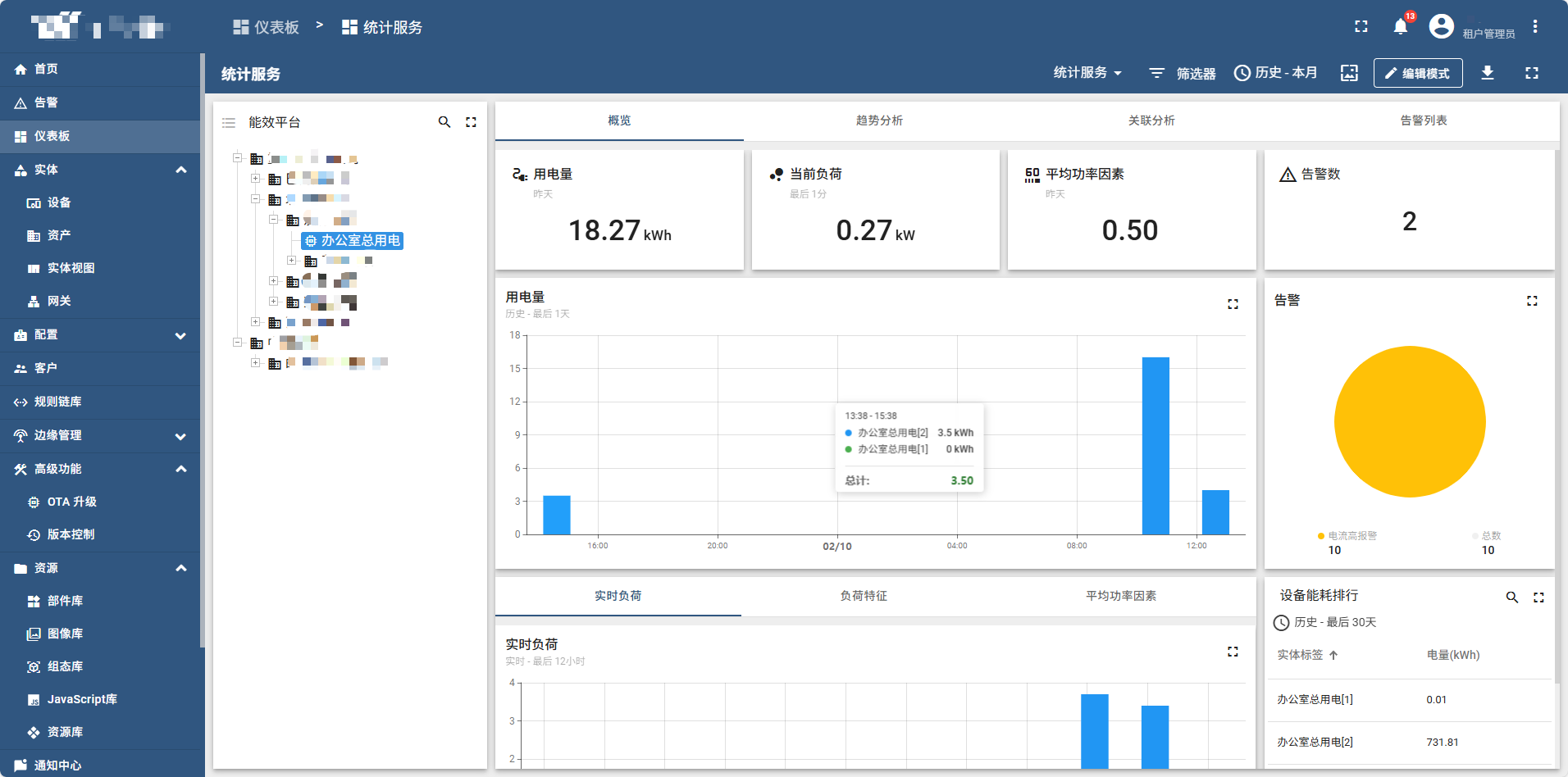Open 历史 - 最后 30天 time selector
Screen dimensions: 1568x777
[x=1325, y=623]
